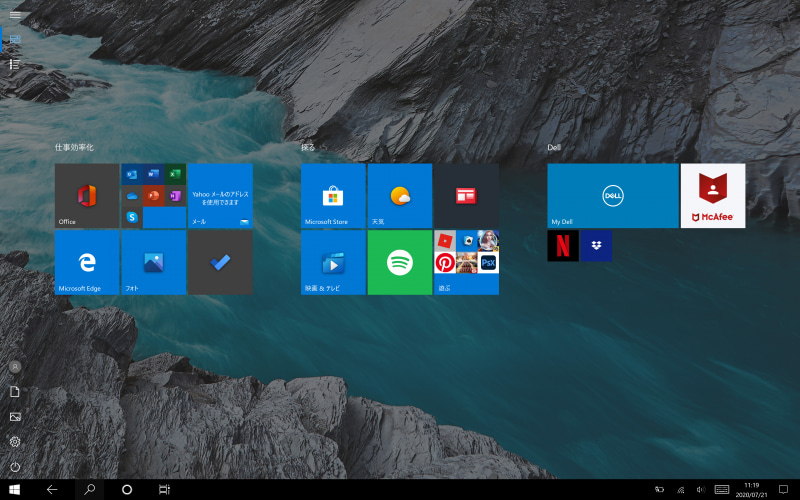Select the 探る group header
The height and width of the screenshot is (500, 800).
pos(308,147)
